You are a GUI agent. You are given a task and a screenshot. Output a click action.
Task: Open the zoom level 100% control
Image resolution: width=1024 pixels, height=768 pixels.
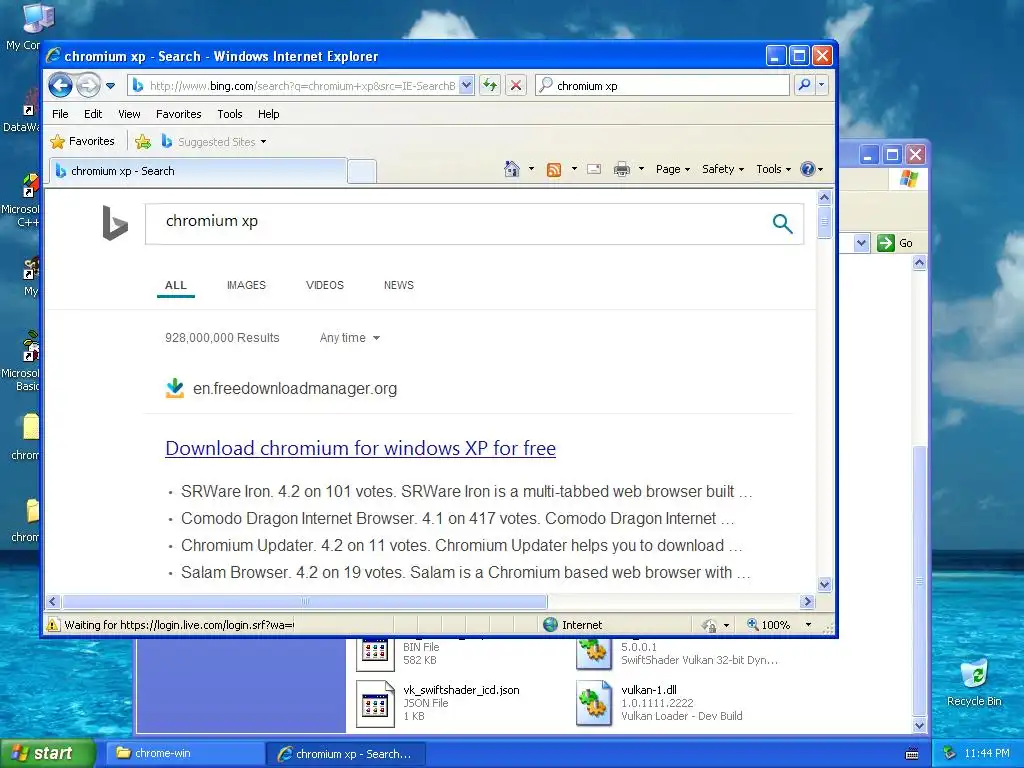pos(778,625)
